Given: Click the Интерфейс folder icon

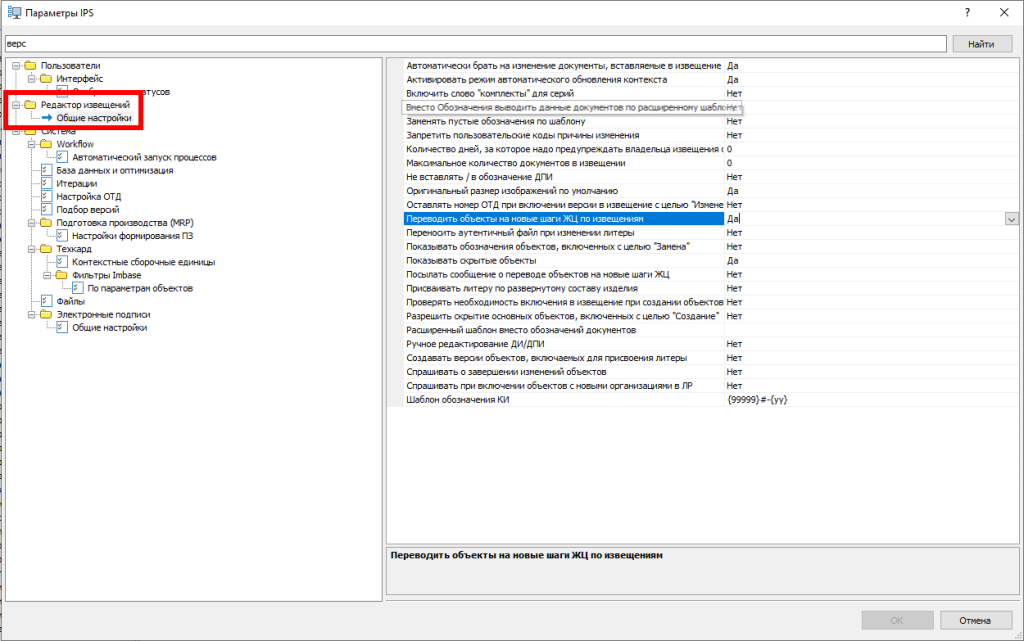Looking at the screenshot, I should pos(46,78).
